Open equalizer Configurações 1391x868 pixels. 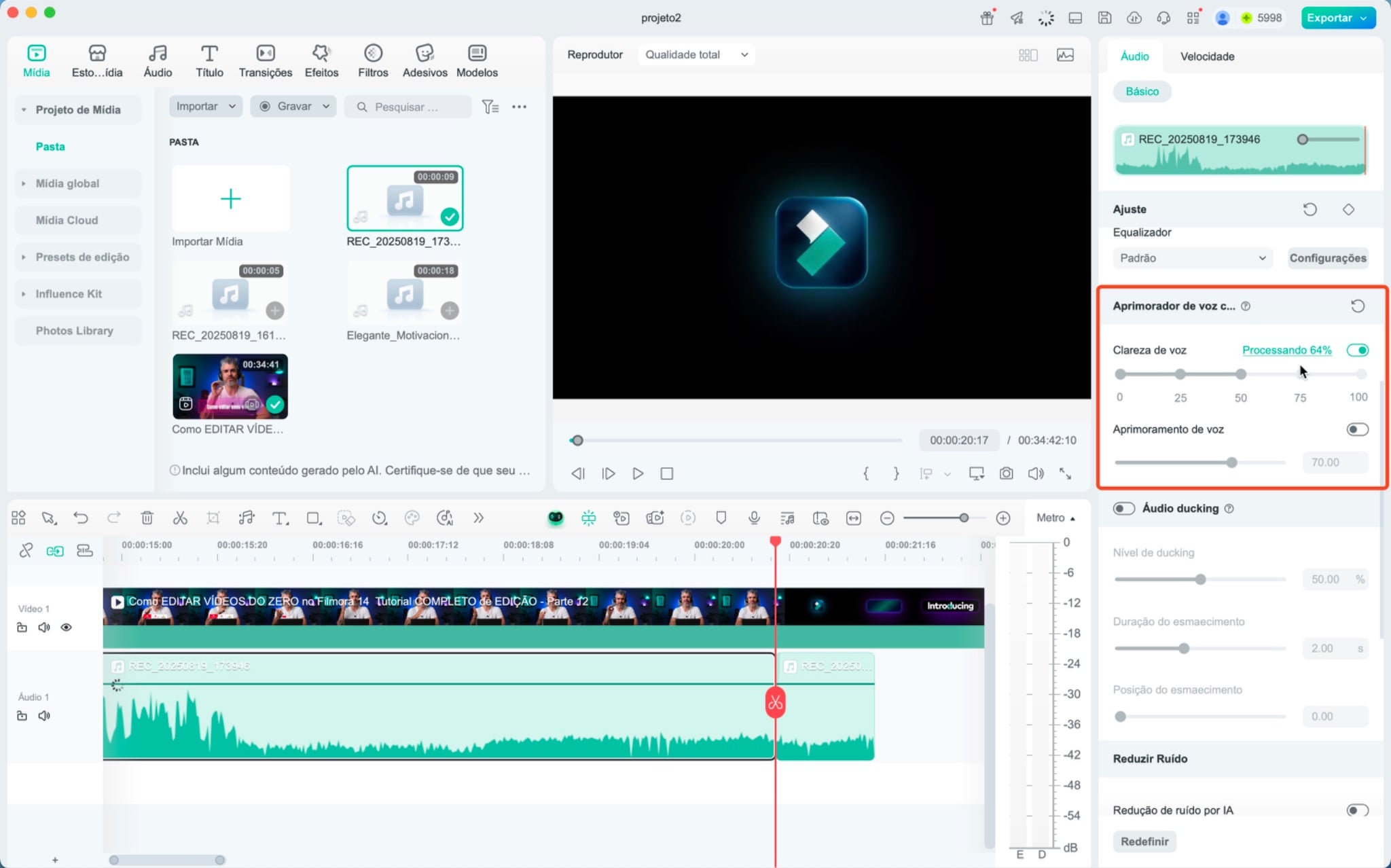(1328, 258)
